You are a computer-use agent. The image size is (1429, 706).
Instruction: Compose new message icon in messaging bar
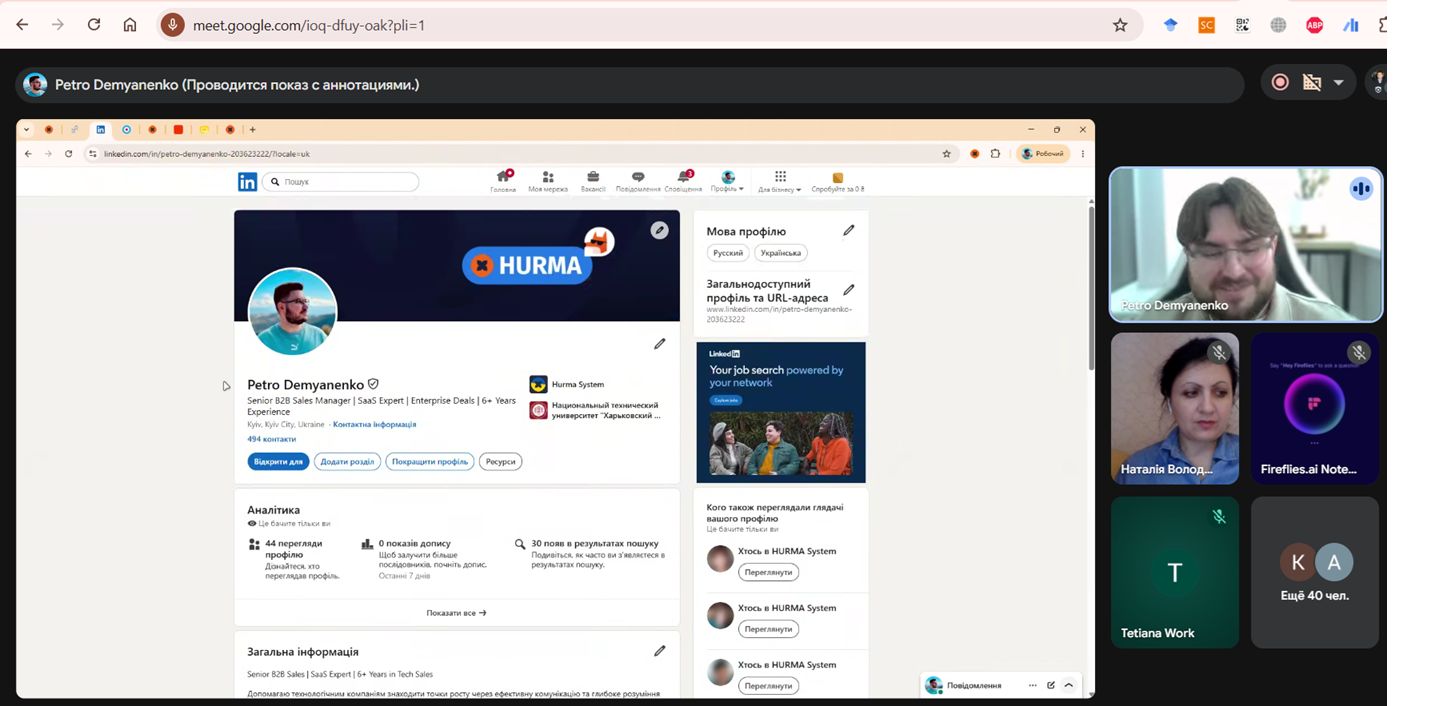click(1051, 685)
